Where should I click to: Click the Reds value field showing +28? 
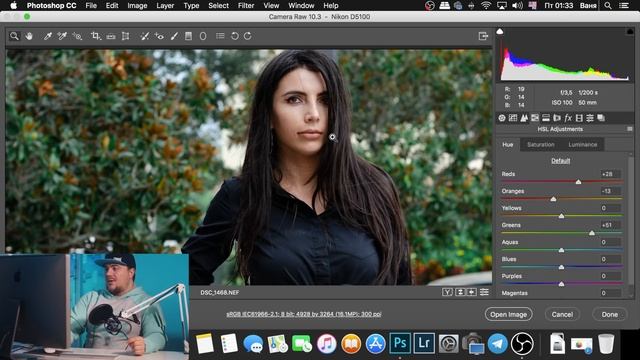click(x=610, y=174)
